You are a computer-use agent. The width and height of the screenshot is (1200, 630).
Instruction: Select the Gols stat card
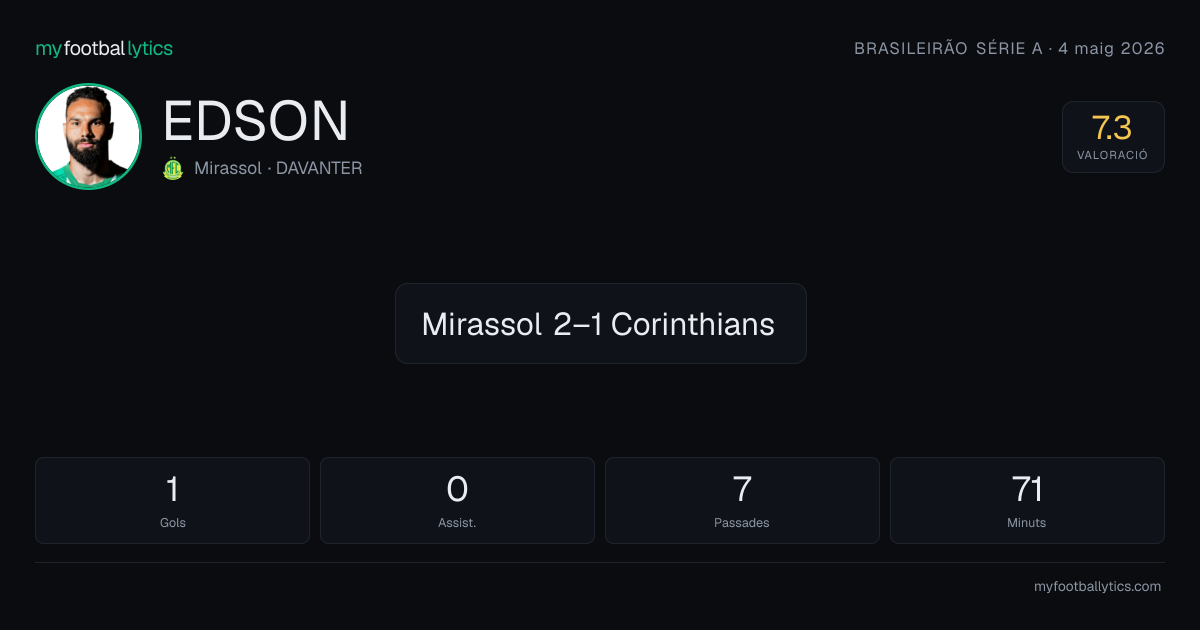click(x=172, y=500)
